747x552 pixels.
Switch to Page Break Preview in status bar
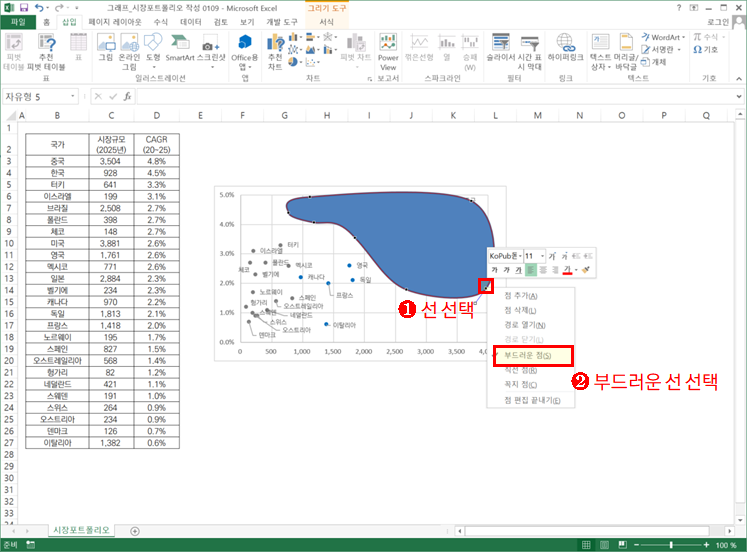coord(622,545)
